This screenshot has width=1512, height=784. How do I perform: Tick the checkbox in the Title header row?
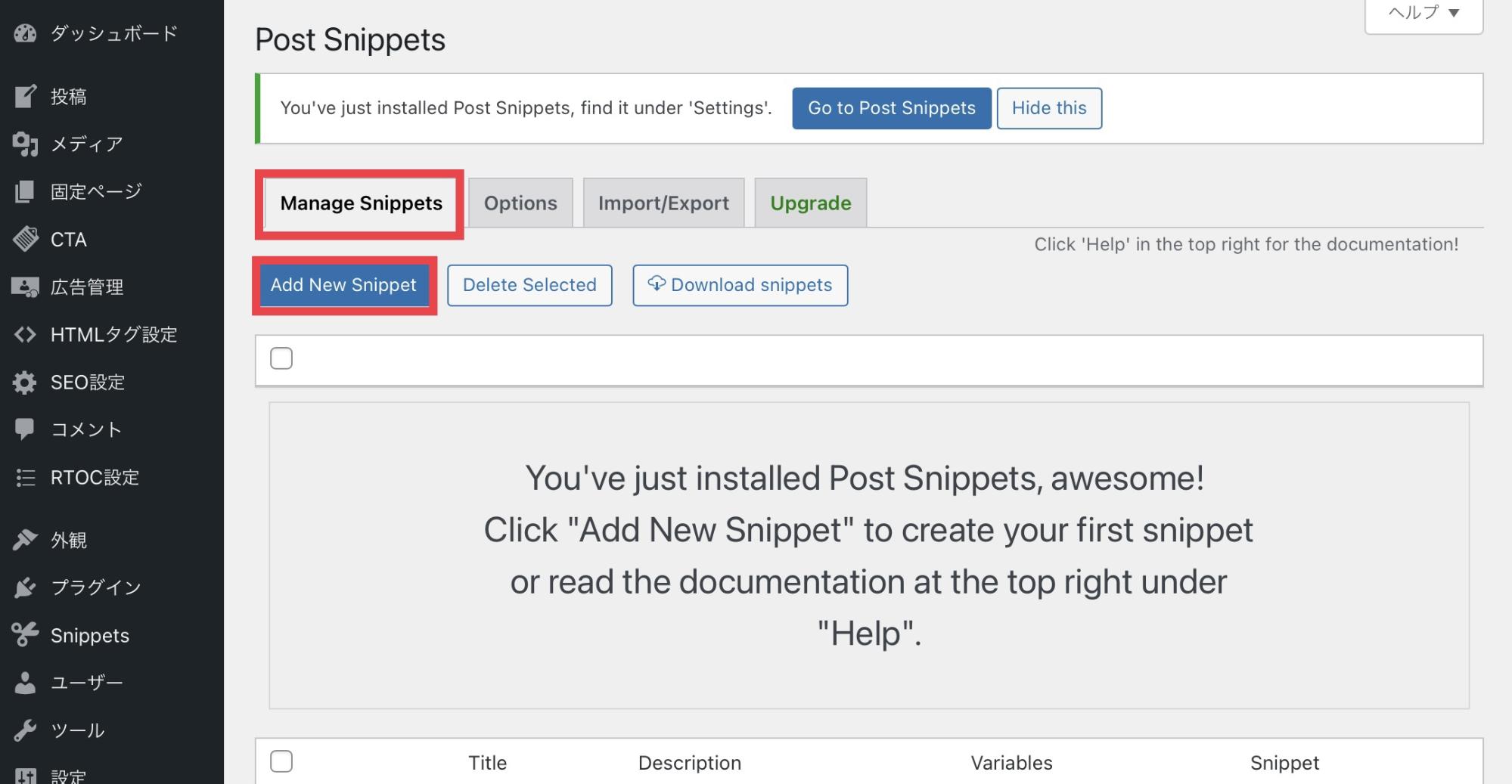point(281,761)
